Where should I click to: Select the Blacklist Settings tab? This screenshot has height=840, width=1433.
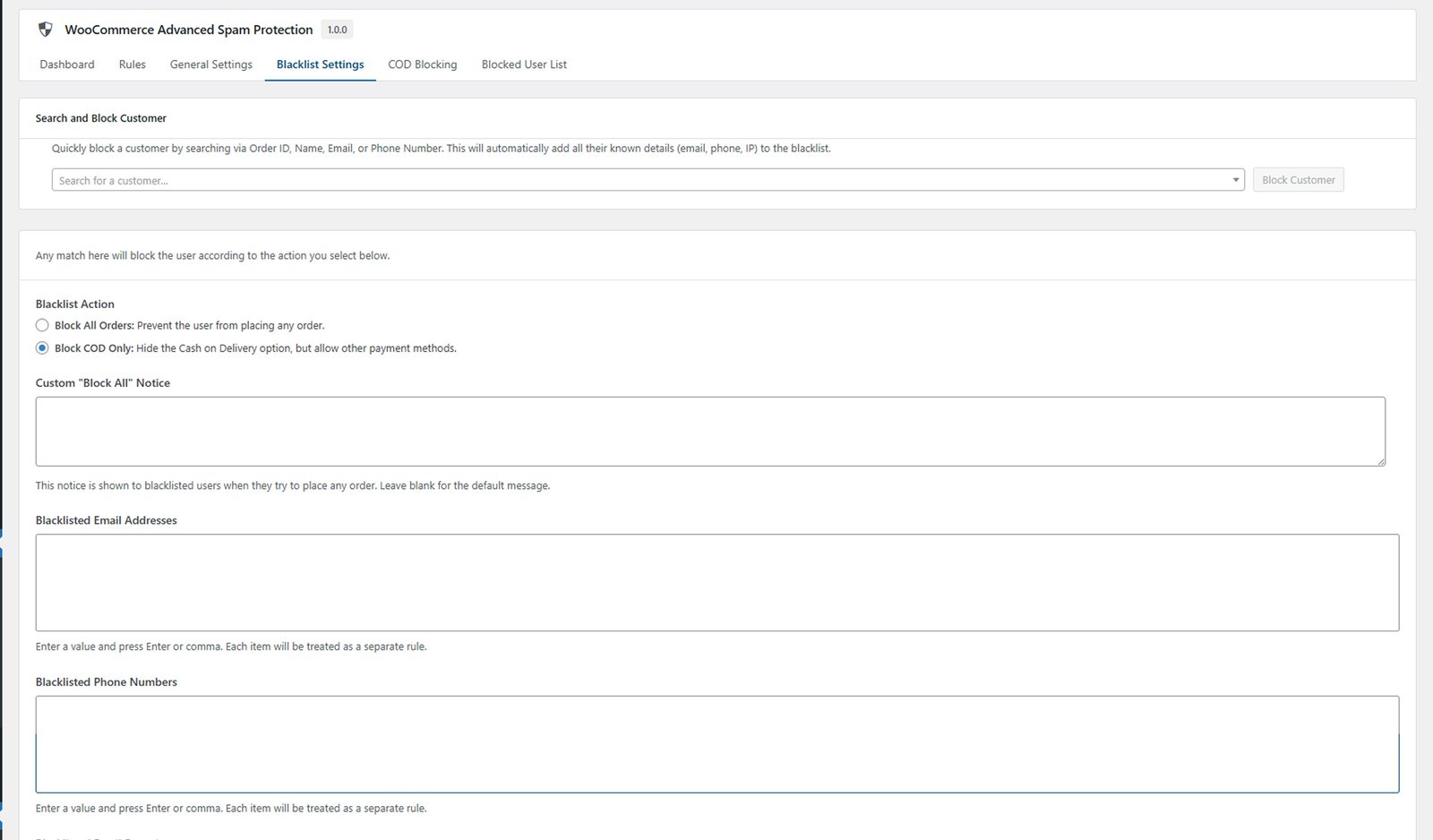click(x=320, y=64)
